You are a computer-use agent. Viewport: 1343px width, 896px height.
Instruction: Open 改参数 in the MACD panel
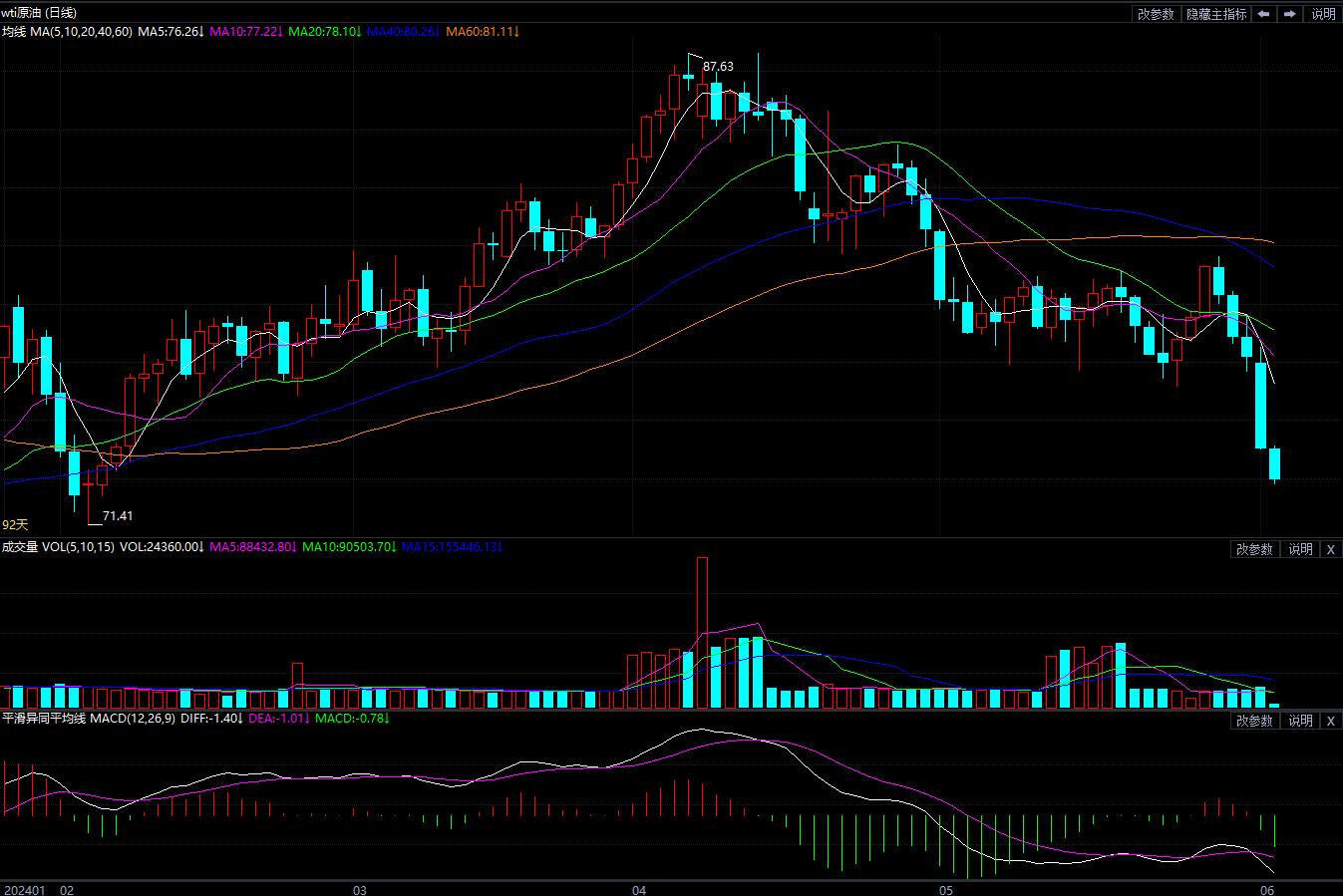point(1254,721)
